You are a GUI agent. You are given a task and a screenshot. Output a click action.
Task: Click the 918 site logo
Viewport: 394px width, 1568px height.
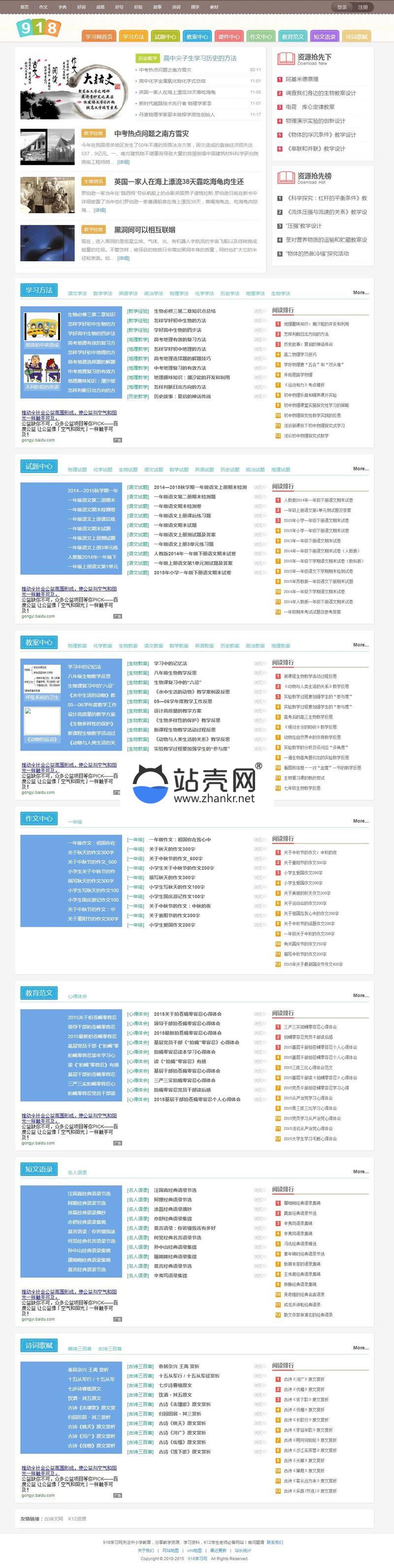click(x=38, y=28)
